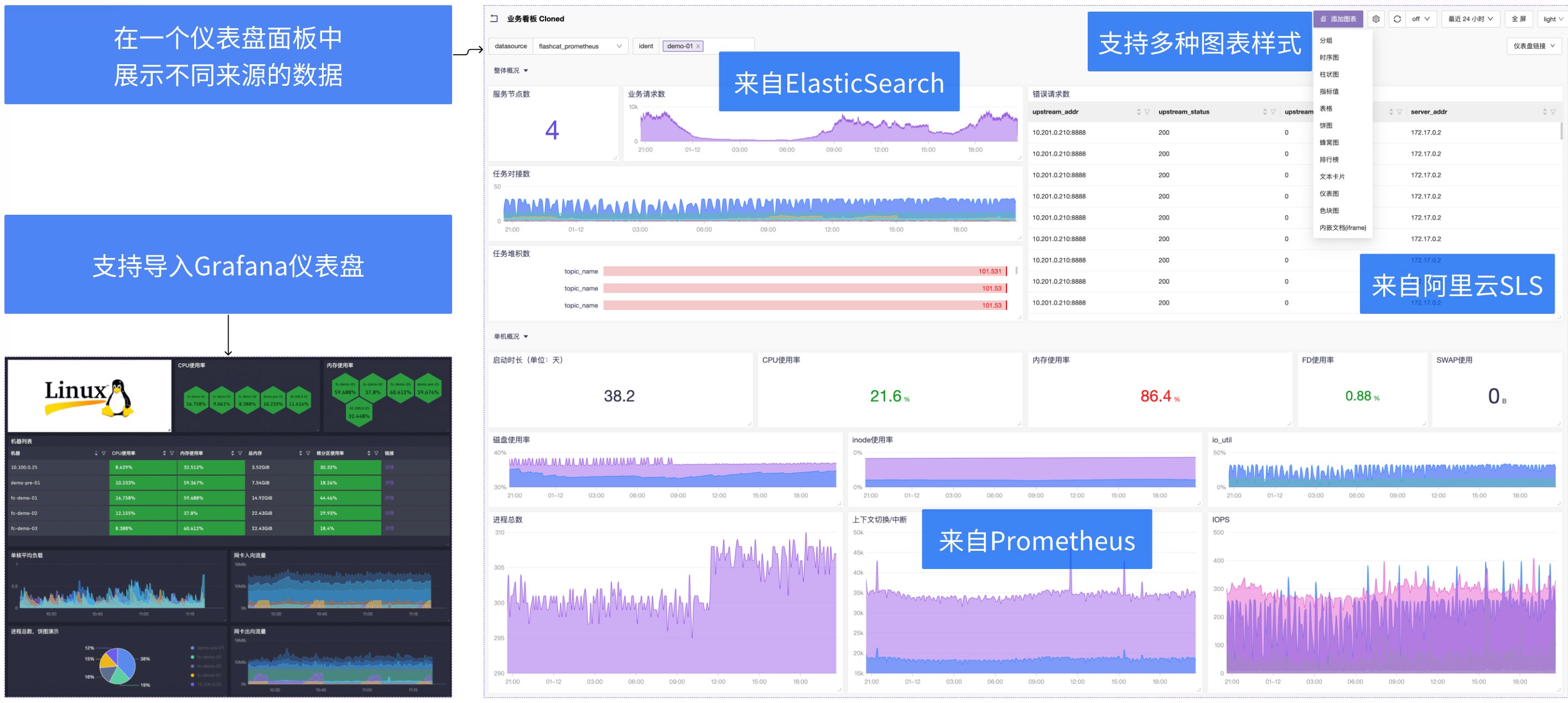Select 饼图 chart type
The height and width of the screenshot is (703, 1568).
point(1343,126)
